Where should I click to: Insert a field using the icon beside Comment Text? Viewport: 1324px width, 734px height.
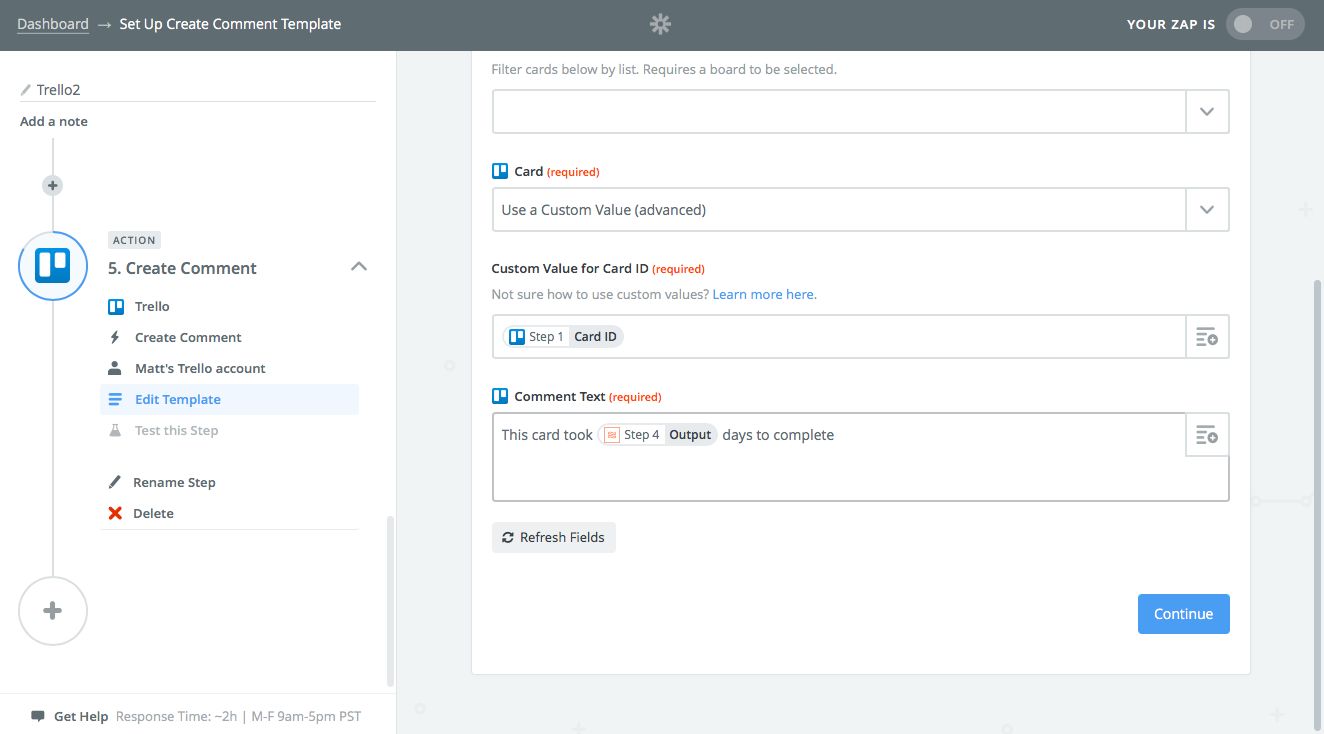pyautogui.click(x=1207, y=435)
